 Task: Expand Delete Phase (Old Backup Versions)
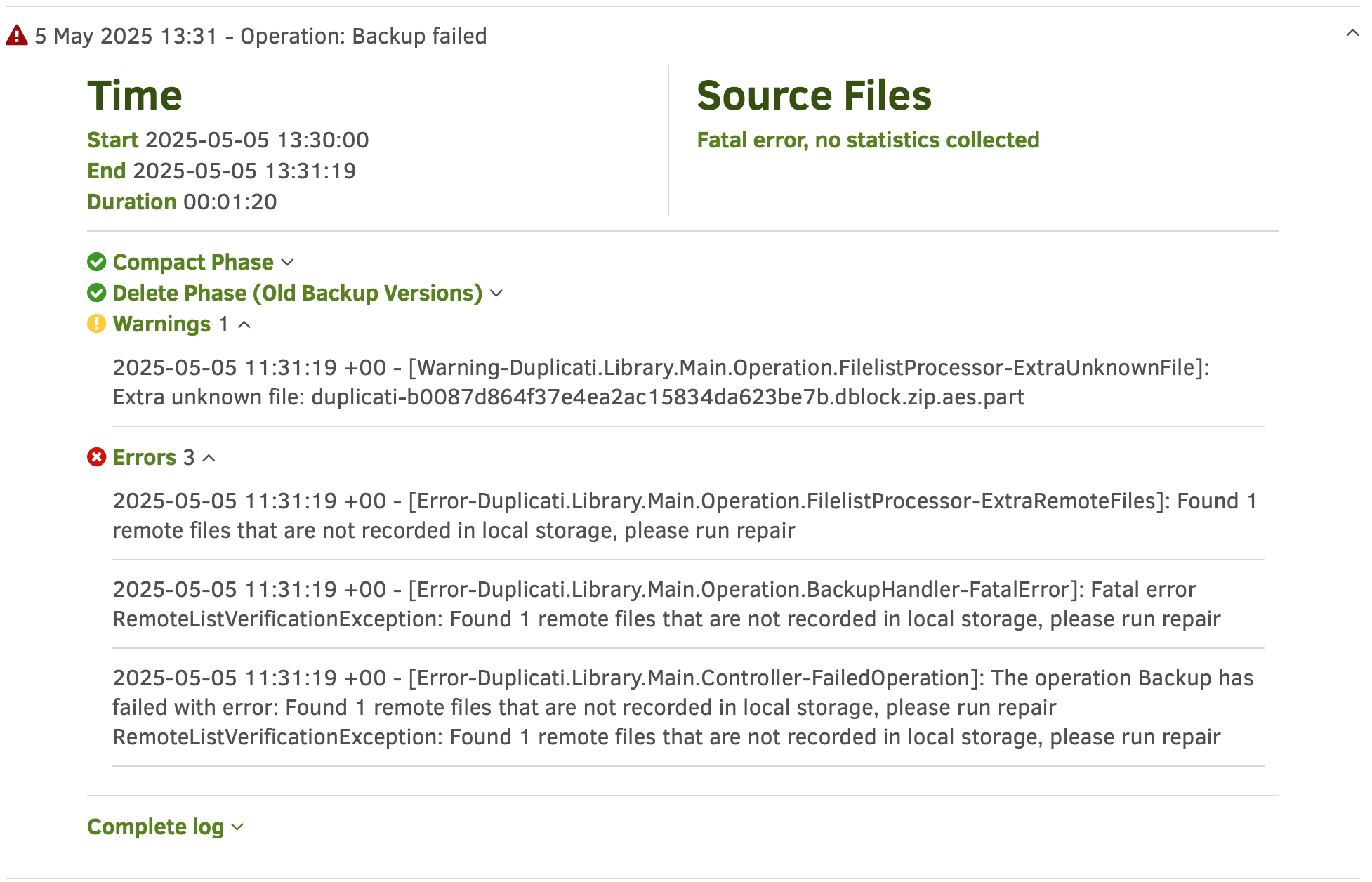click(298, 293)
